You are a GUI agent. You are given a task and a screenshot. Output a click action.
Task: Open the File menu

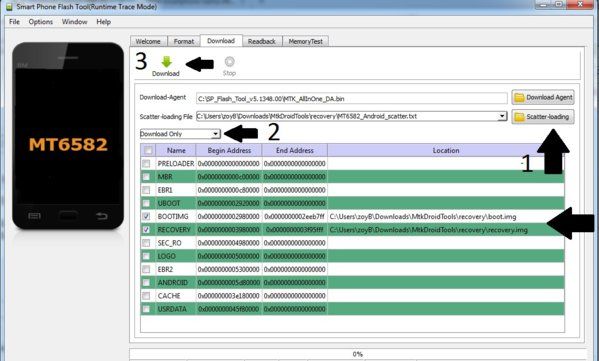click(15, 22)
